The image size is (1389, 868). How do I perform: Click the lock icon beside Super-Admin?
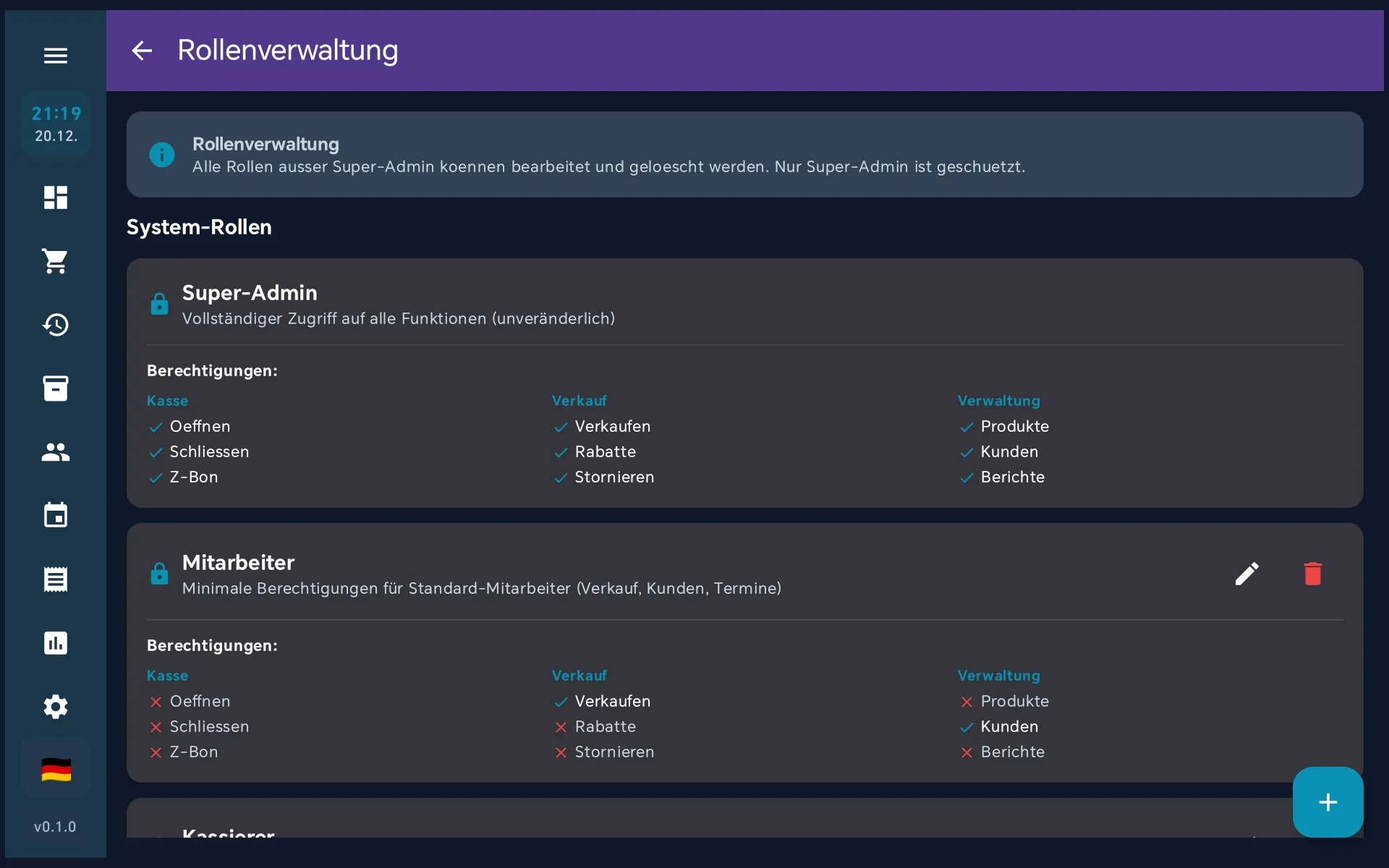tap(159, 304)
